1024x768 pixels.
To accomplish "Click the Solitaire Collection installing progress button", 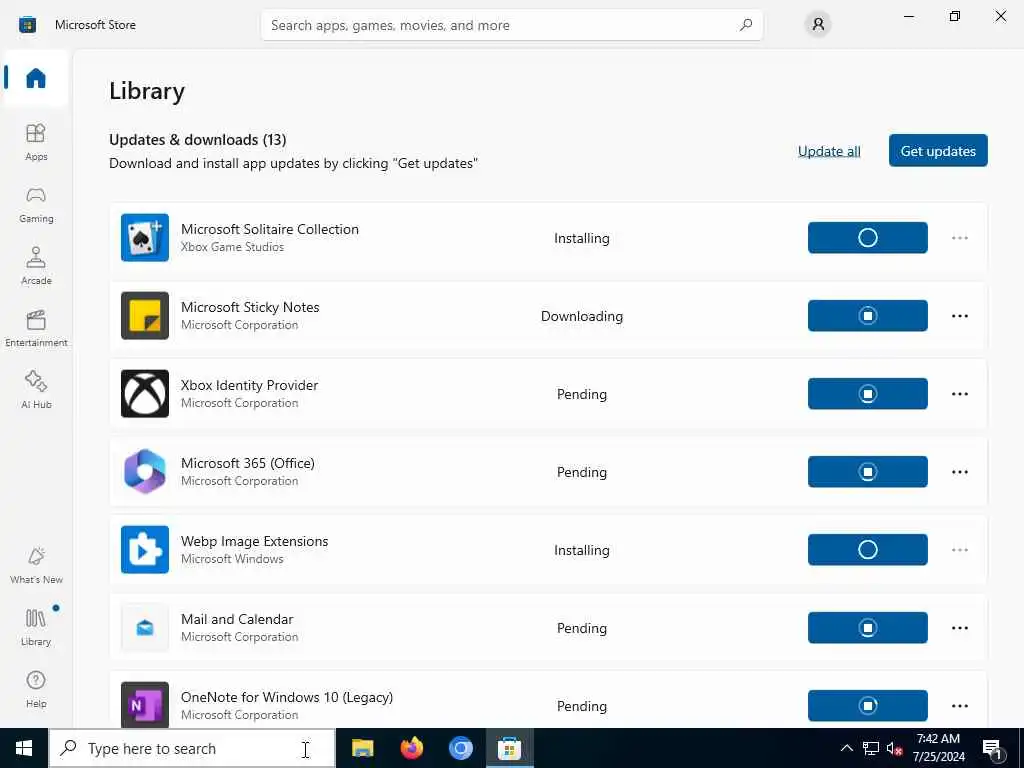I will coord(867,238).
